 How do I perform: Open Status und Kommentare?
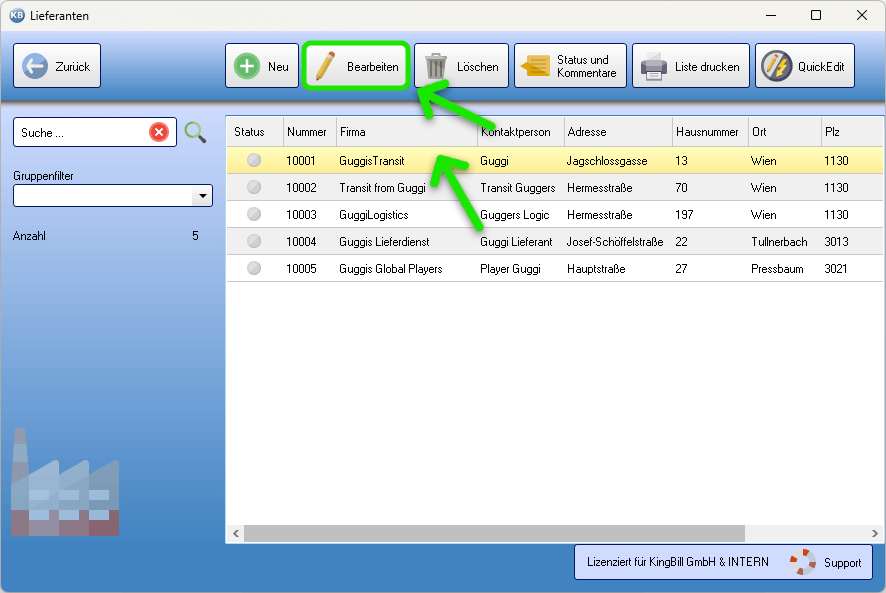570,66
